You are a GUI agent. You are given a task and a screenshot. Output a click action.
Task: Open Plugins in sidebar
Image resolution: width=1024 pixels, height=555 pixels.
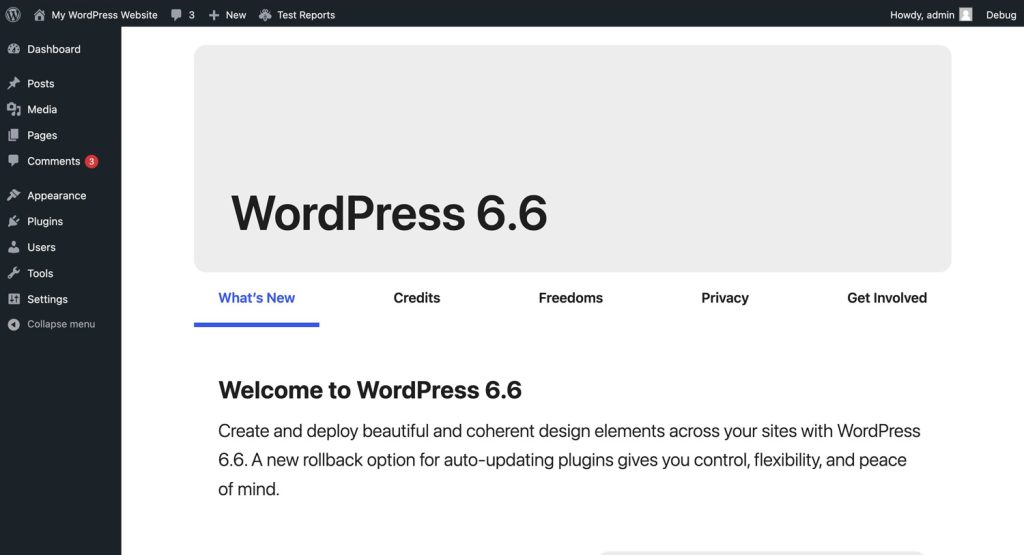[x=45, y=221]
